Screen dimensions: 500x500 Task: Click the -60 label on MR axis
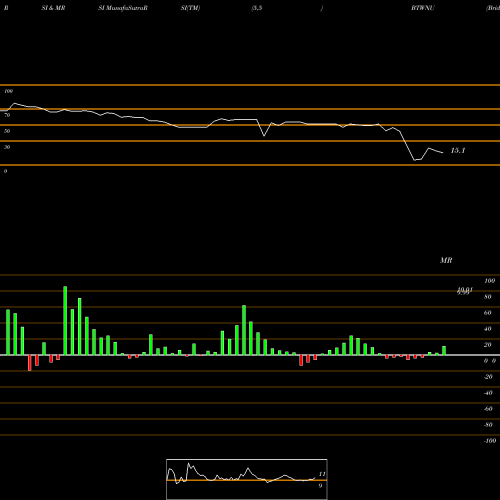488,409
